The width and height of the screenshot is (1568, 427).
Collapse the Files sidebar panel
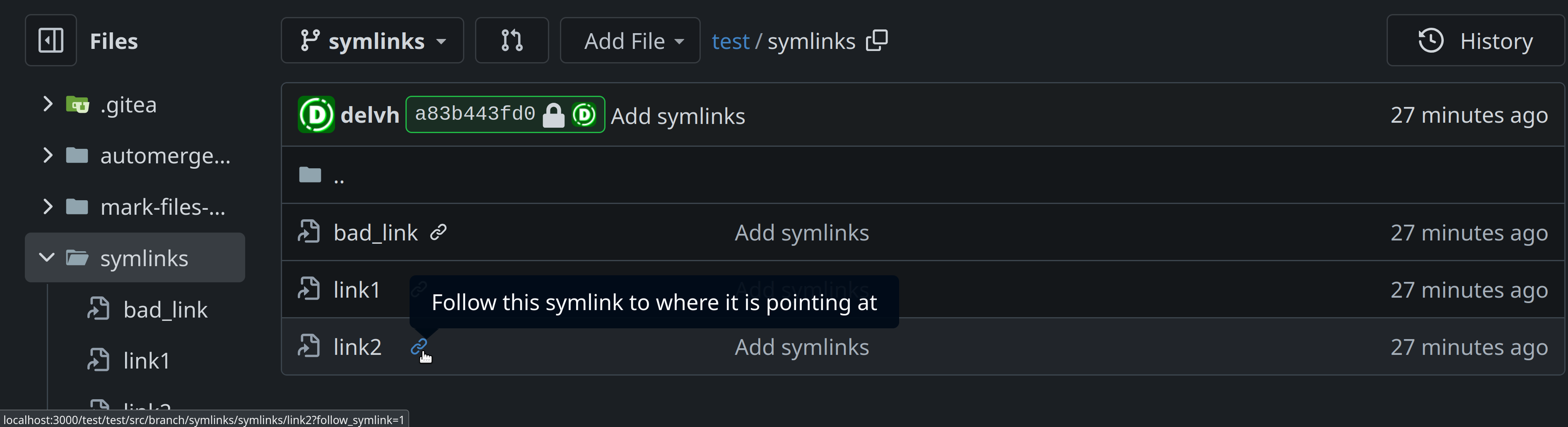coord(51,40)
